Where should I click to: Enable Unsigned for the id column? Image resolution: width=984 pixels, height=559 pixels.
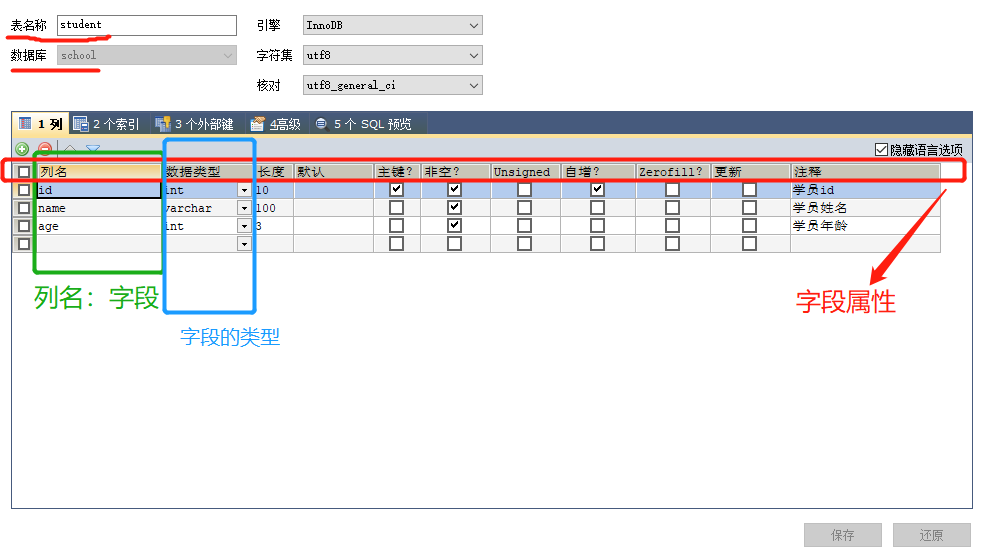[x=525, y=189]
